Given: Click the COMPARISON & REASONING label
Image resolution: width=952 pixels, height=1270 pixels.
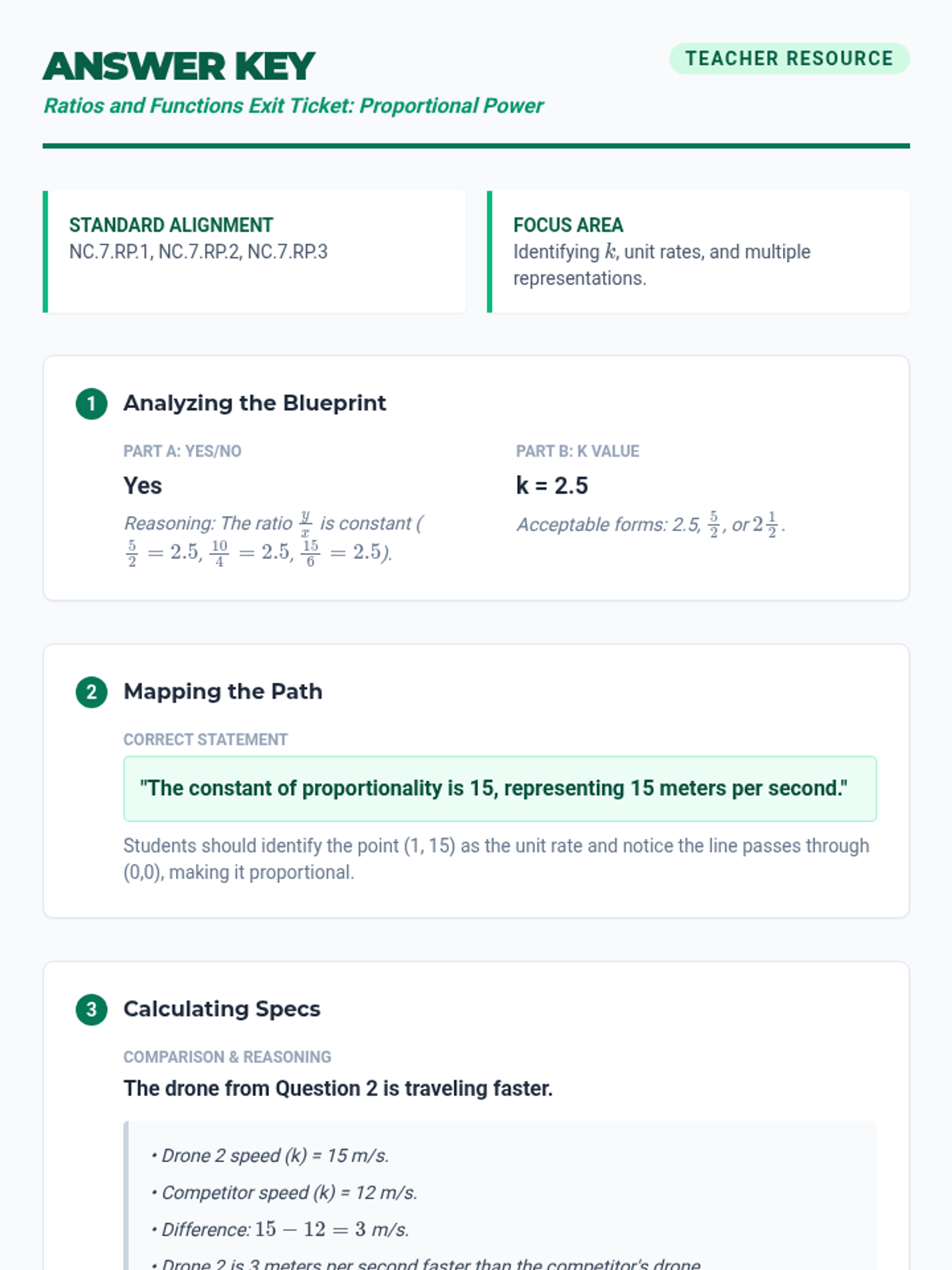Looking at the screenshot, I should coord(227,1056).
